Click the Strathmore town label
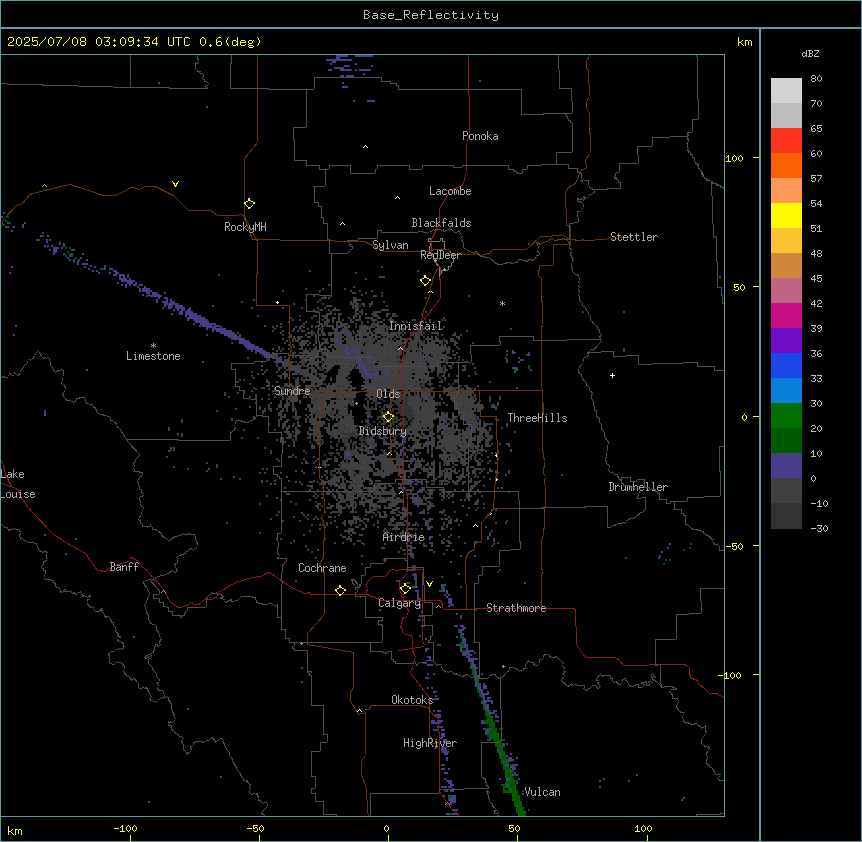Screen dimensions: 862x842 click(516, 608)
